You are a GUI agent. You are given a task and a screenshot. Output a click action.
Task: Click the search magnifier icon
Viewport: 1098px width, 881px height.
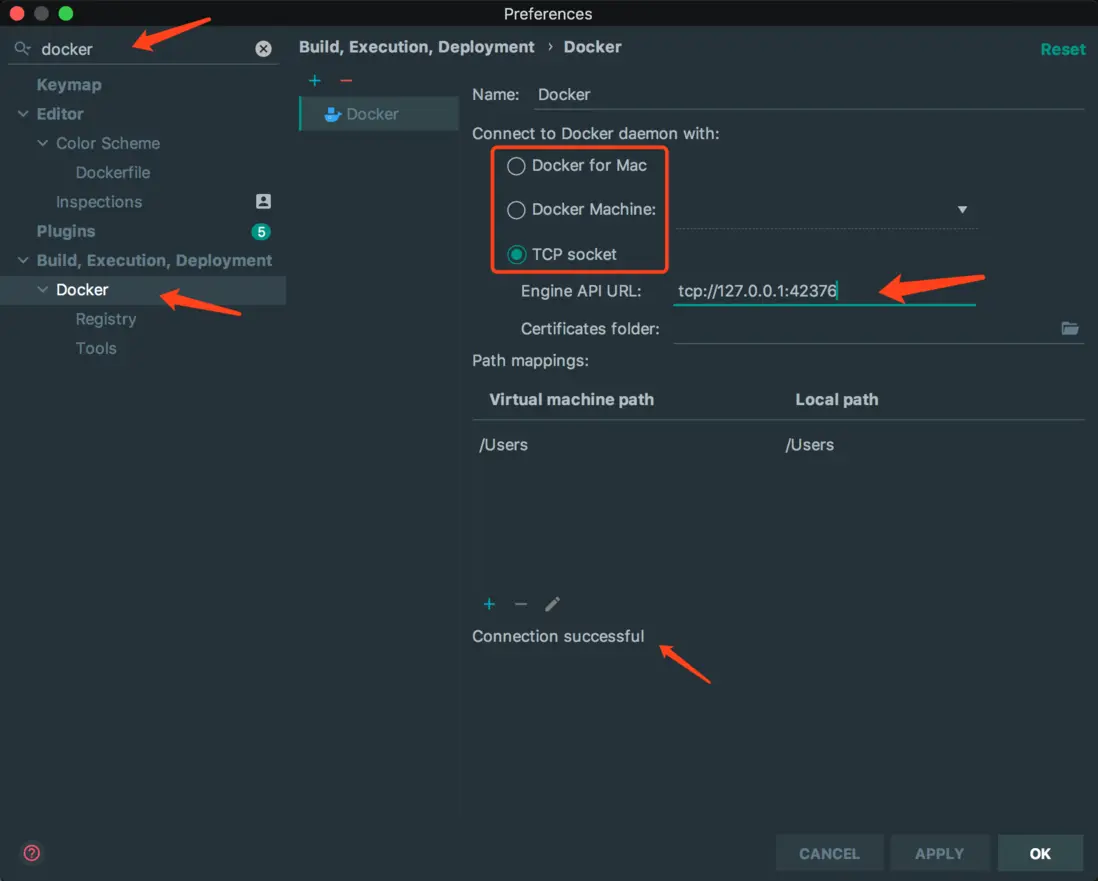point(22,48)
